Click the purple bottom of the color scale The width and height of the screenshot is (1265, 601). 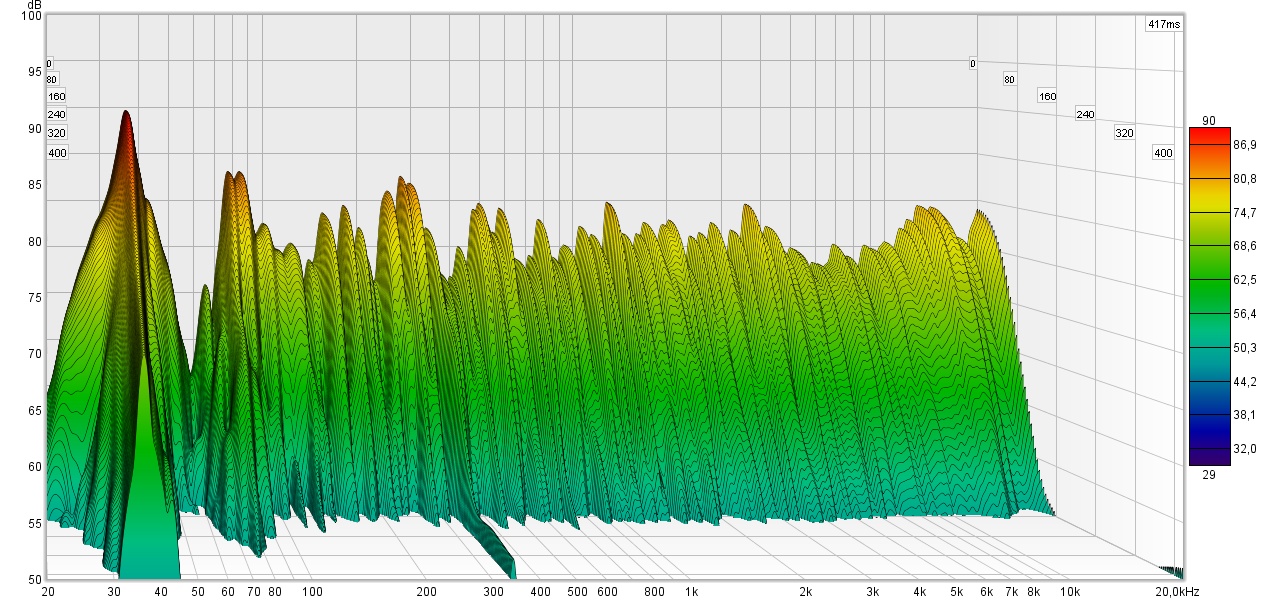(x=1208, y=460)
